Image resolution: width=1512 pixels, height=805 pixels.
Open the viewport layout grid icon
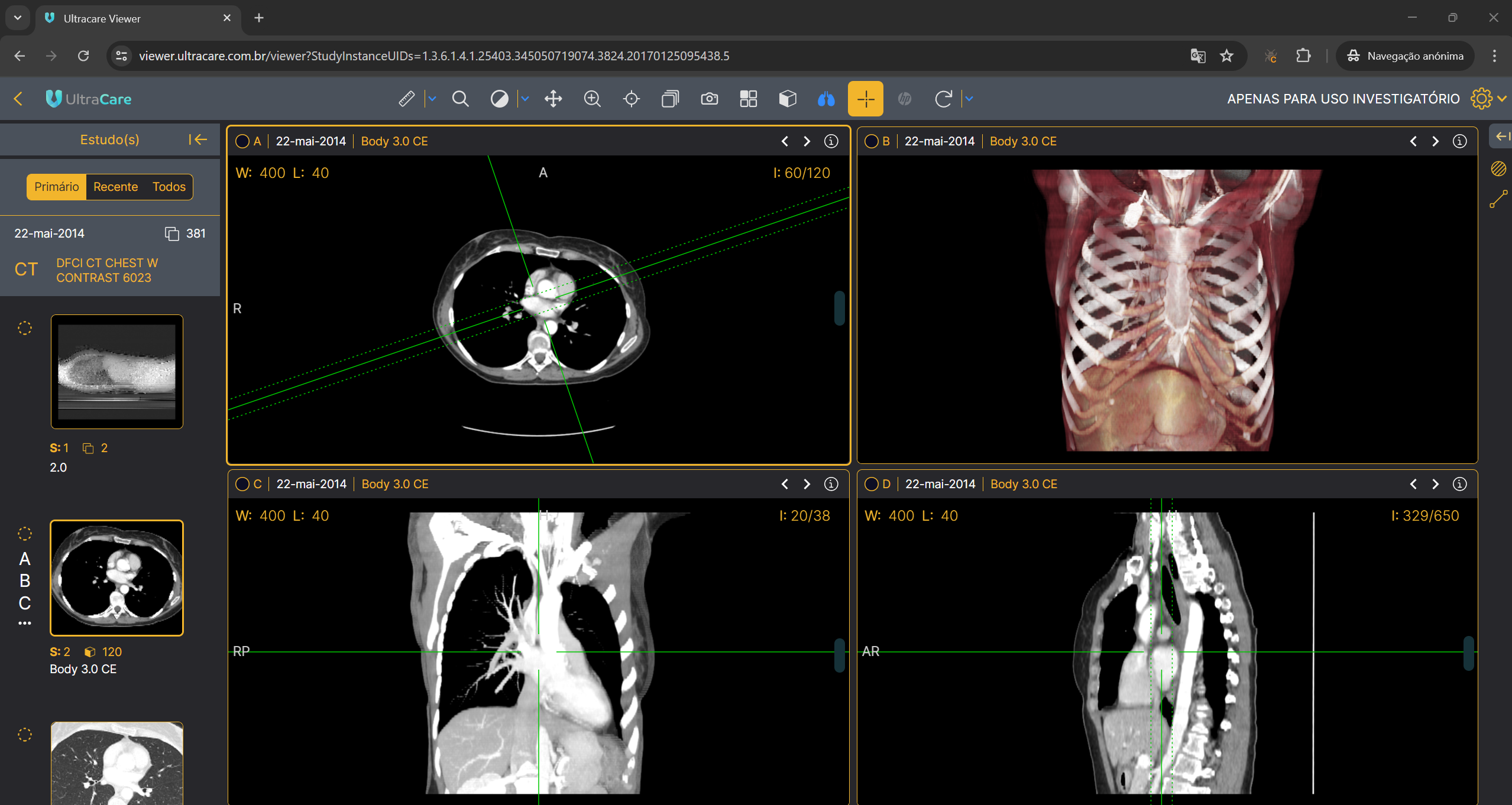point(748,99)
